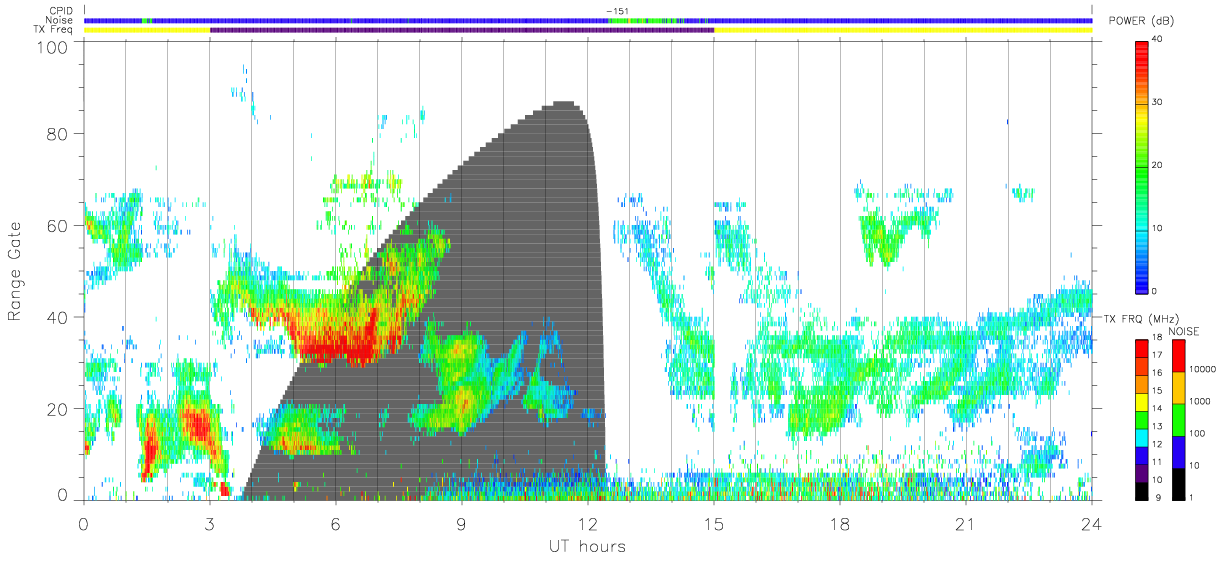Click the 'CPID' label

60,10
